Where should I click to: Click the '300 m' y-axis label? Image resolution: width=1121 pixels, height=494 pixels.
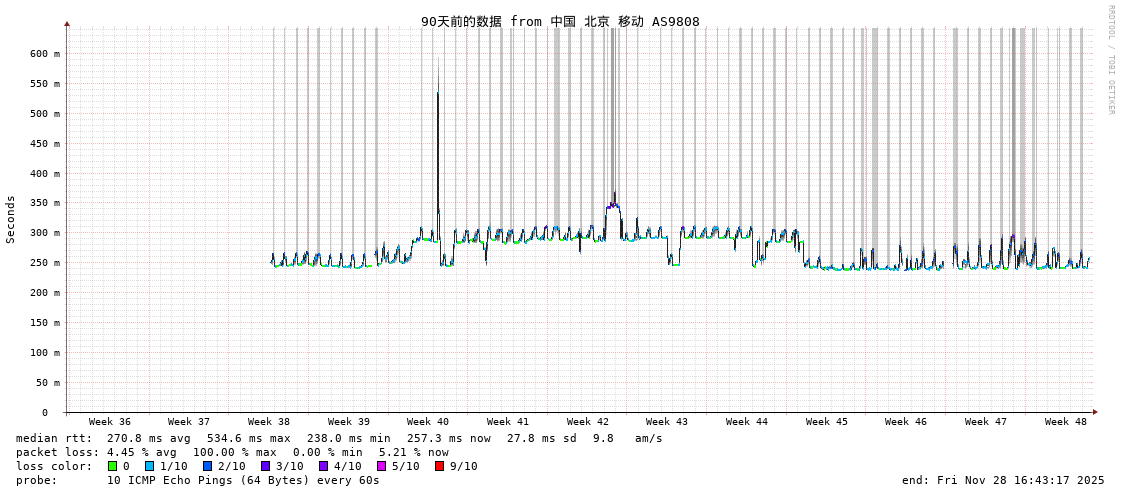click(46, 233)
